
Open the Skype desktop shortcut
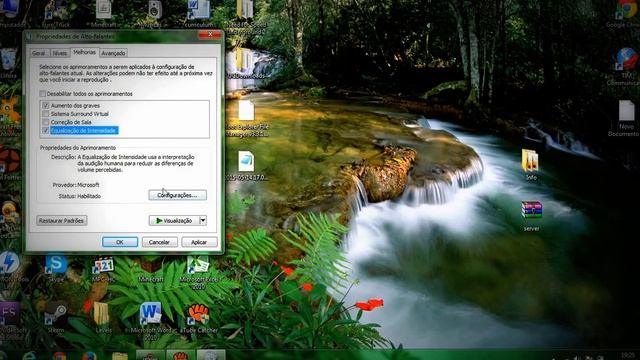click(56, 265)
